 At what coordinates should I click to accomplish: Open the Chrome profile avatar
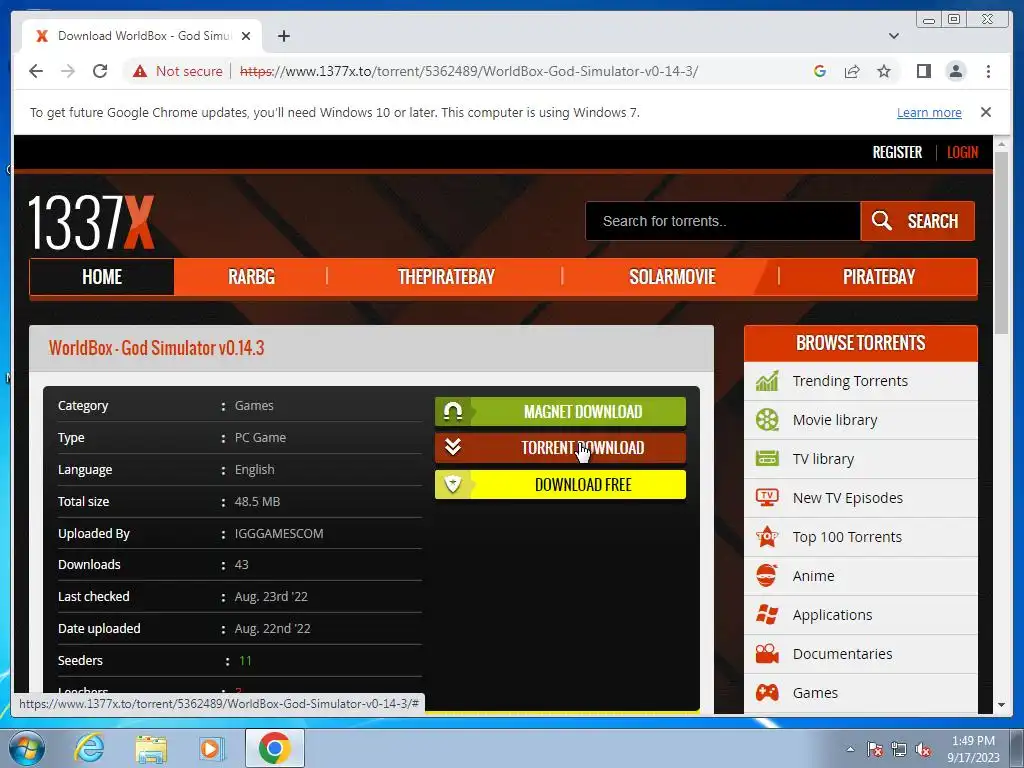coord(955,71)
